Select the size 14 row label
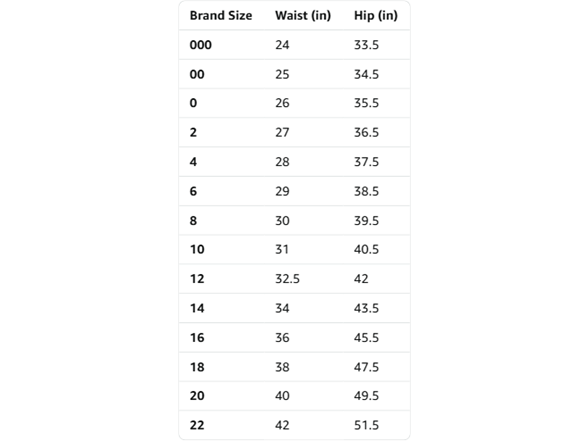Image resolution: width=588 pixels, height=441 pixels. click(x=197, y=308)
